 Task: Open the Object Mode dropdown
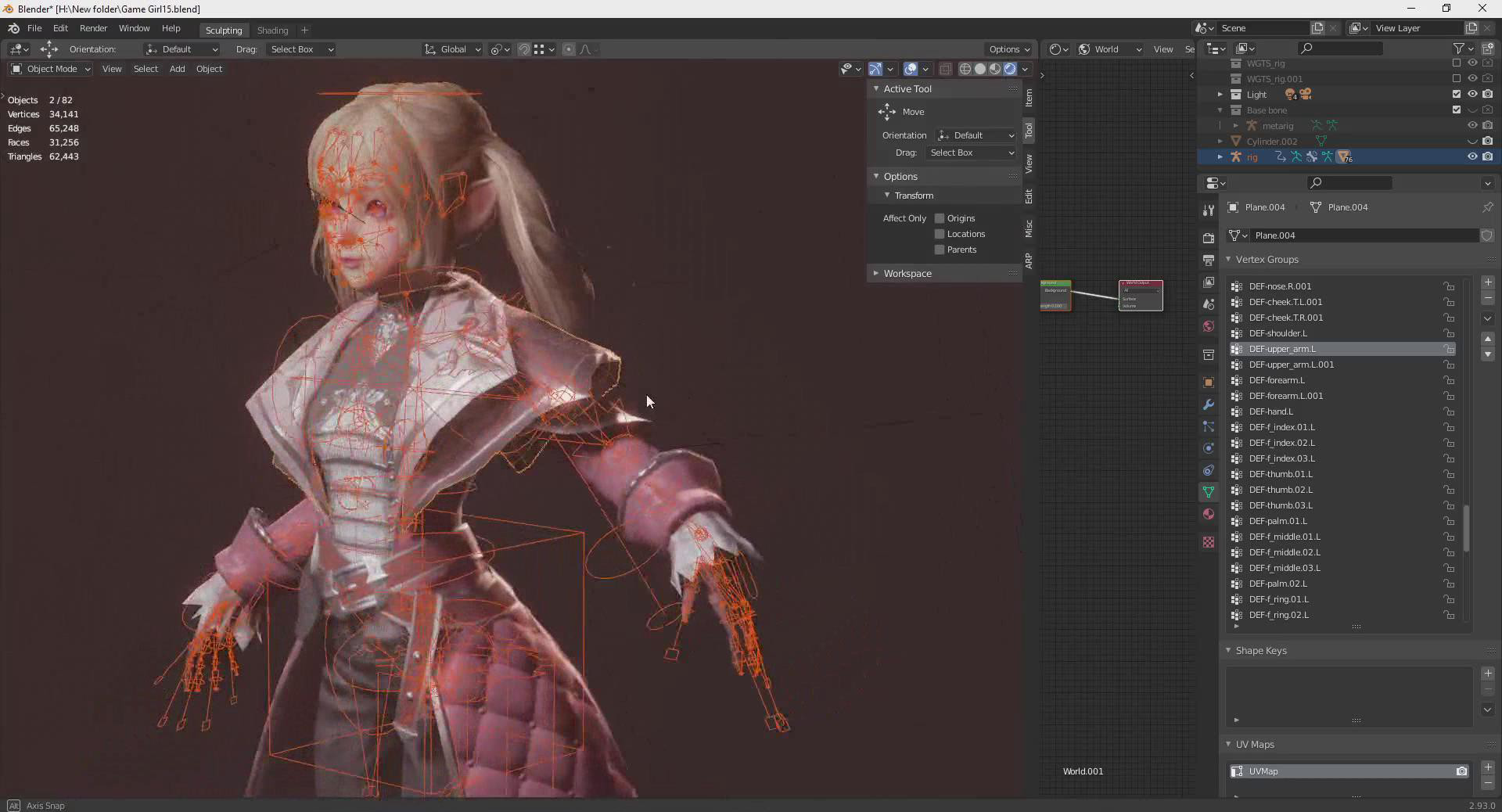51,69
